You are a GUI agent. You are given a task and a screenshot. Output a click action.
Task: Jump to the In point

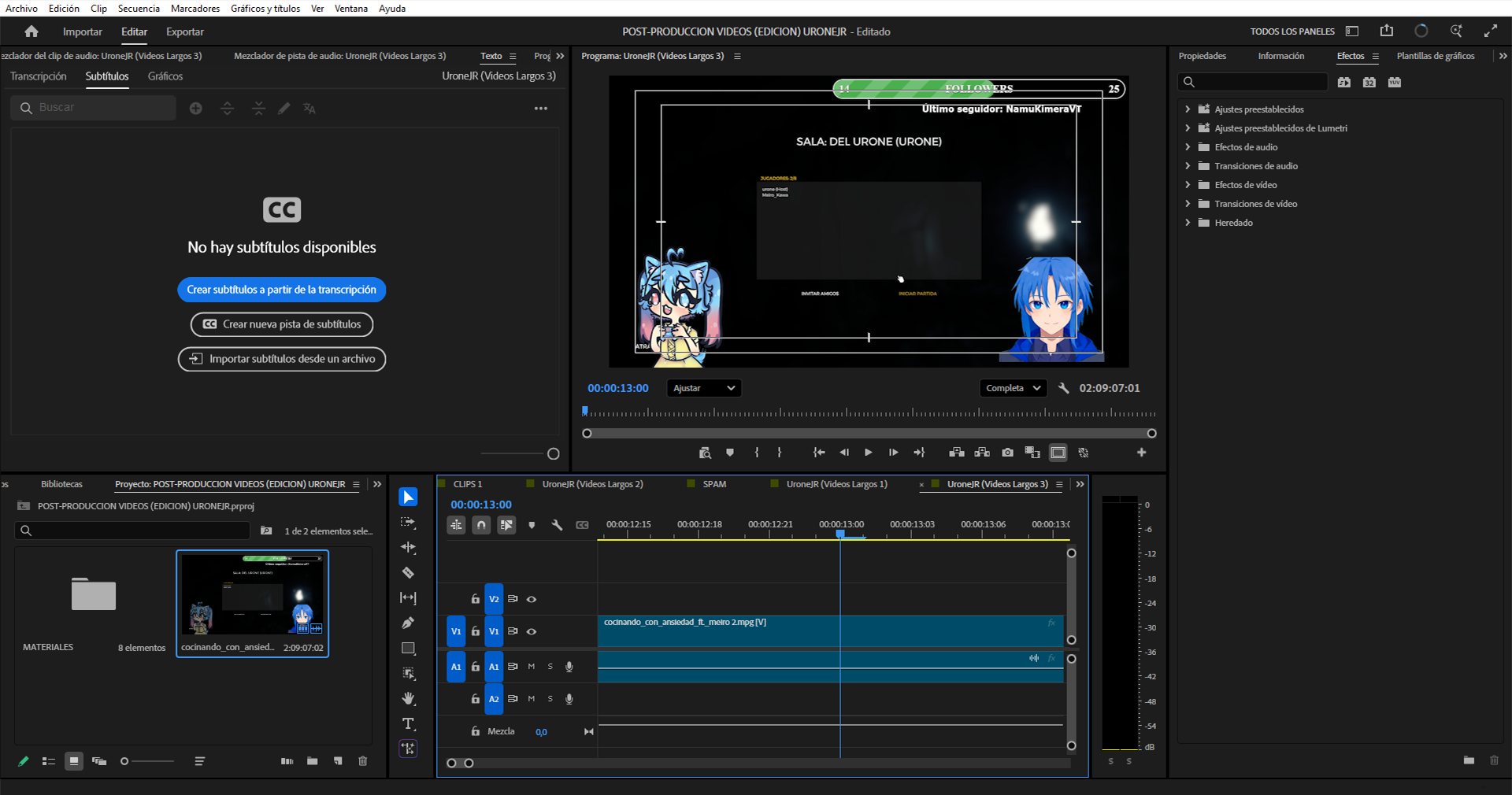819,453
